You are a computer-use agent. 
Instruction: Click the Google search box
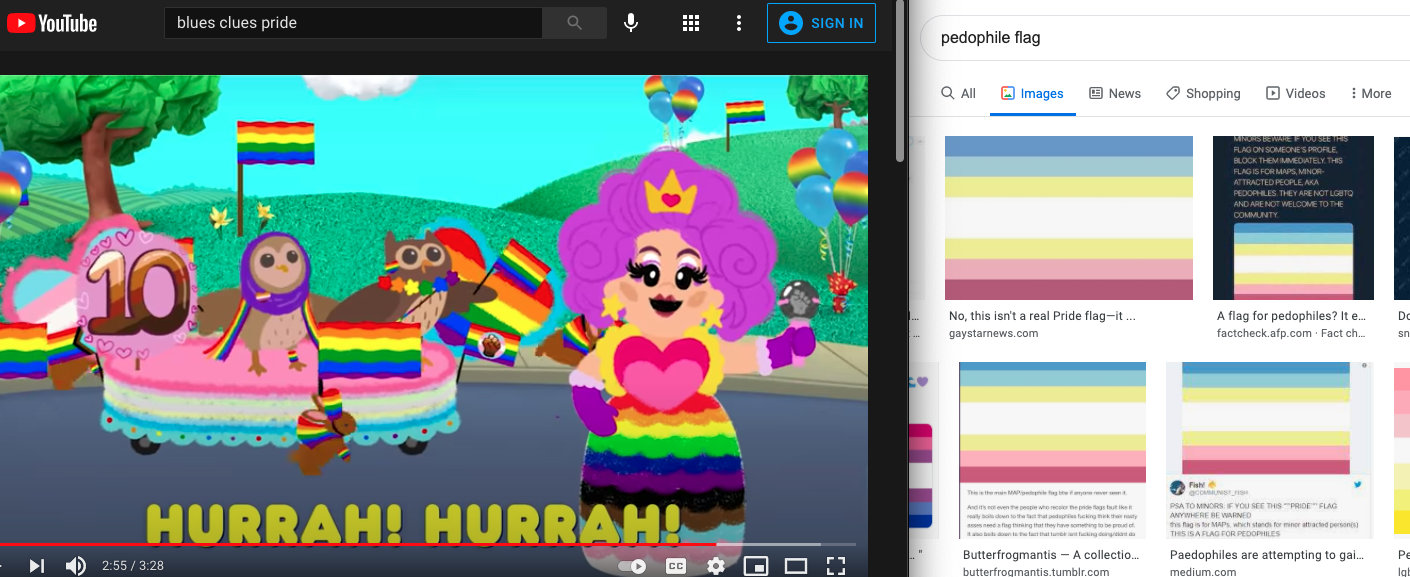pos(1165,38)
